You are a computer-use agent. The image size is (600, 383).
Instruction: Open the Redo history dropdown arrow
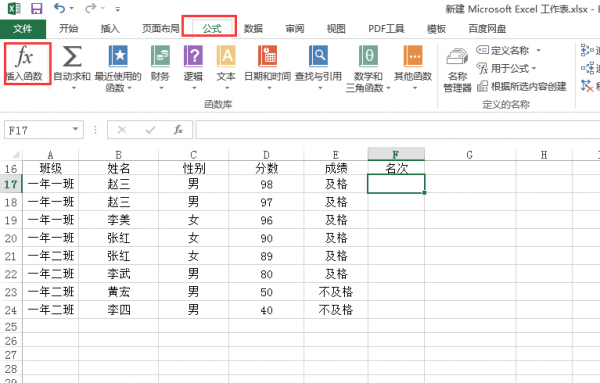click(x=103, y=8)
